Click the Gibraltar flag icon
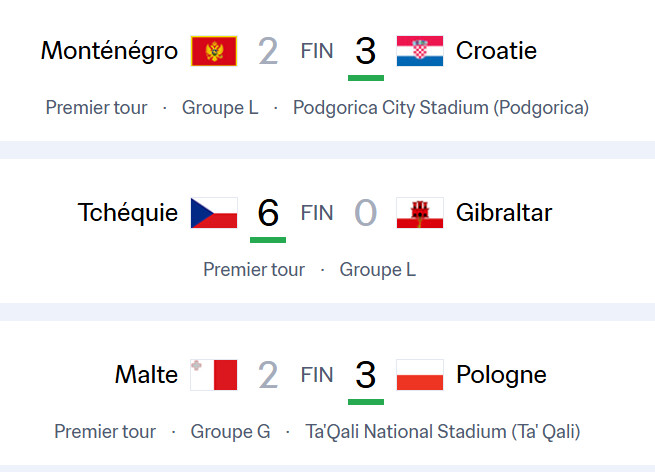Screen dimensions: 655x472 coord(420,213)
